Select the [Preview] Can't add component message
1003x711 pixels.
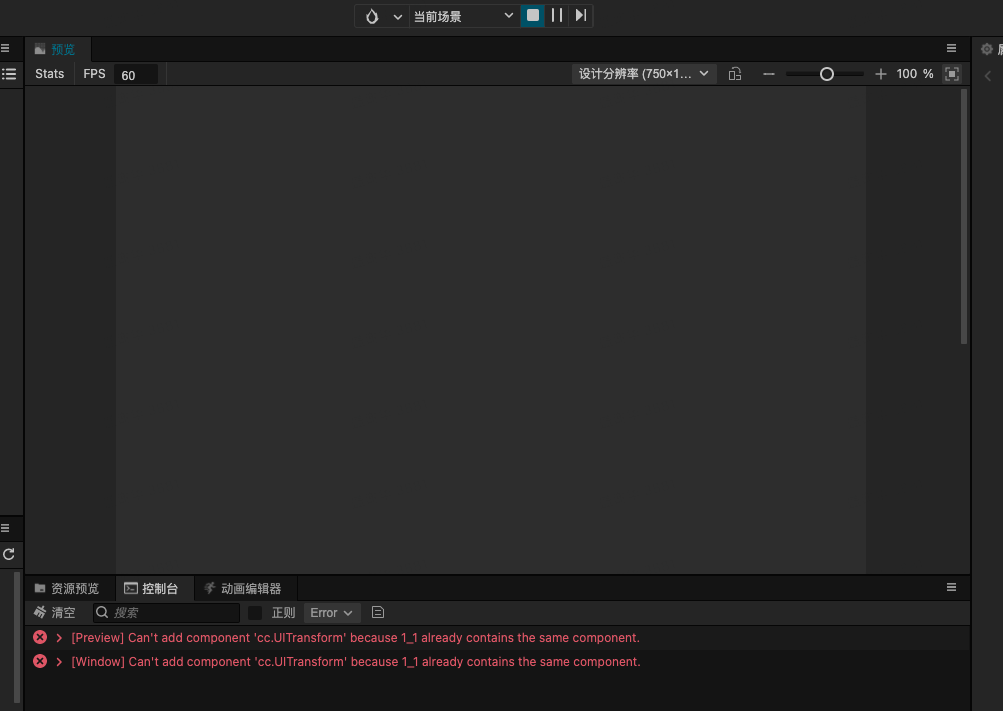355,638
